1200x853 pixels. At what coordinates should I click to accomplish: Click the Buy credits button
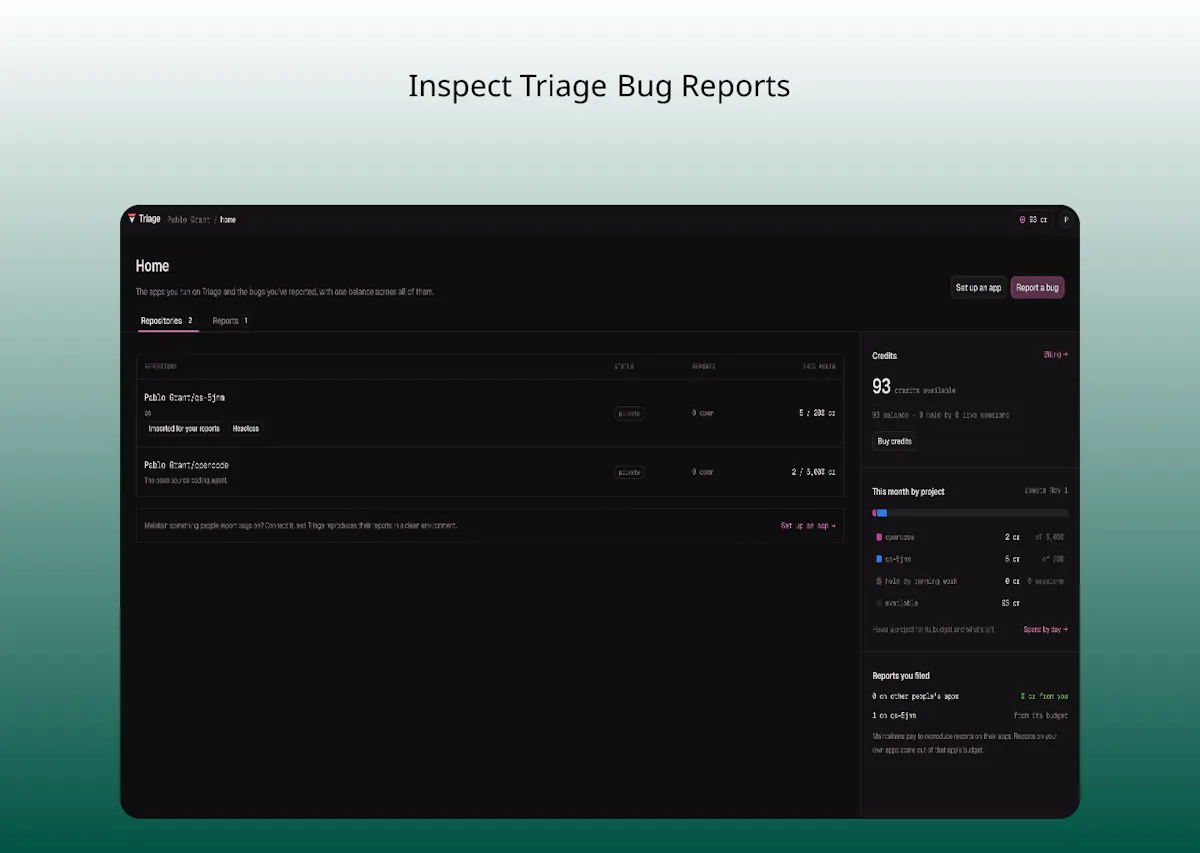(x=895, y=441)
